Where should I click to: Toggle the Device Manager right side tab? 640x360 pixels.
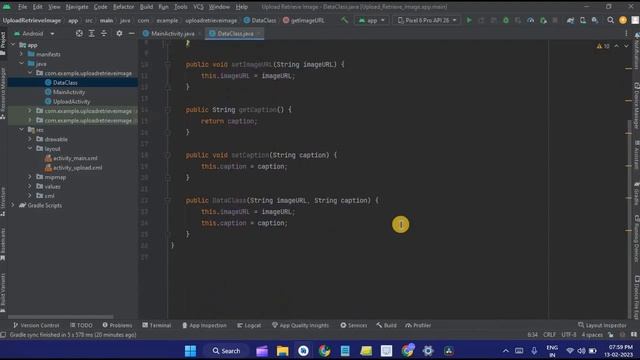[x=636, y=106]
